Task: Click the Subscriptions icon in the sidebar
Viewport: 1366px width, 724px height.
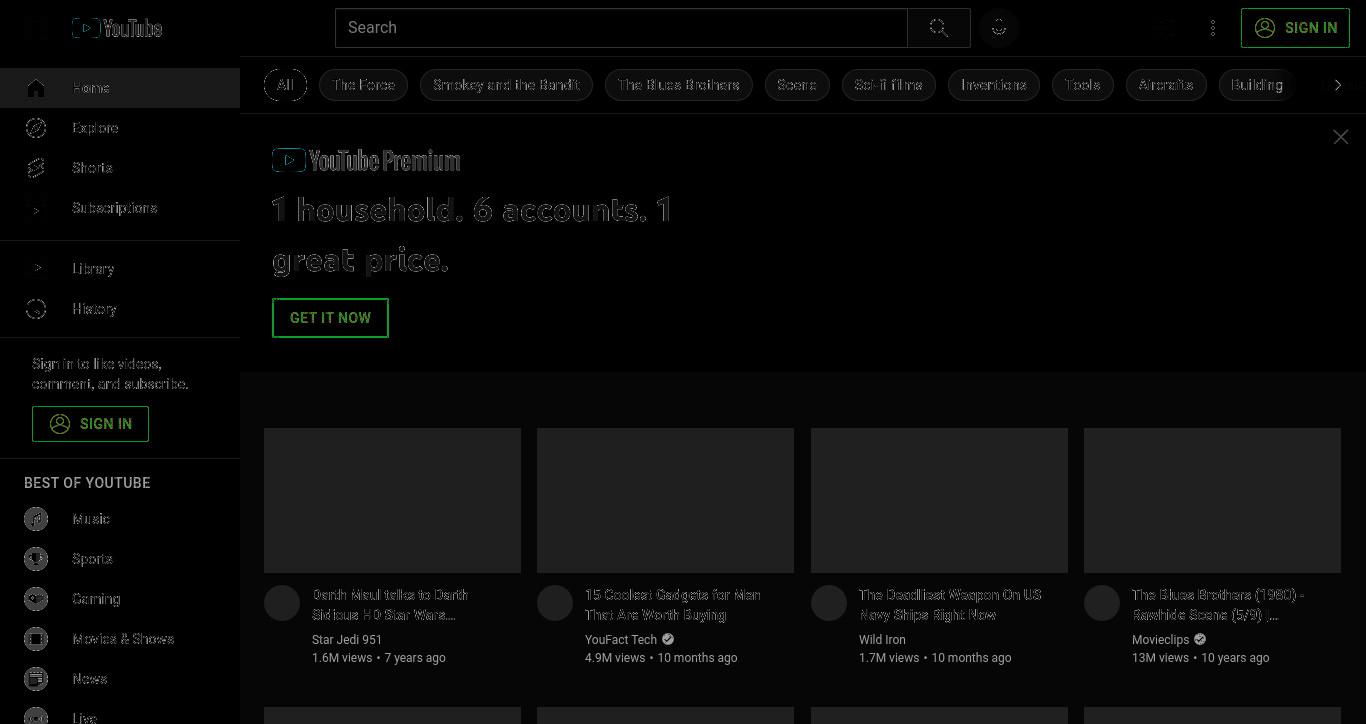Action: coord(36,208)
